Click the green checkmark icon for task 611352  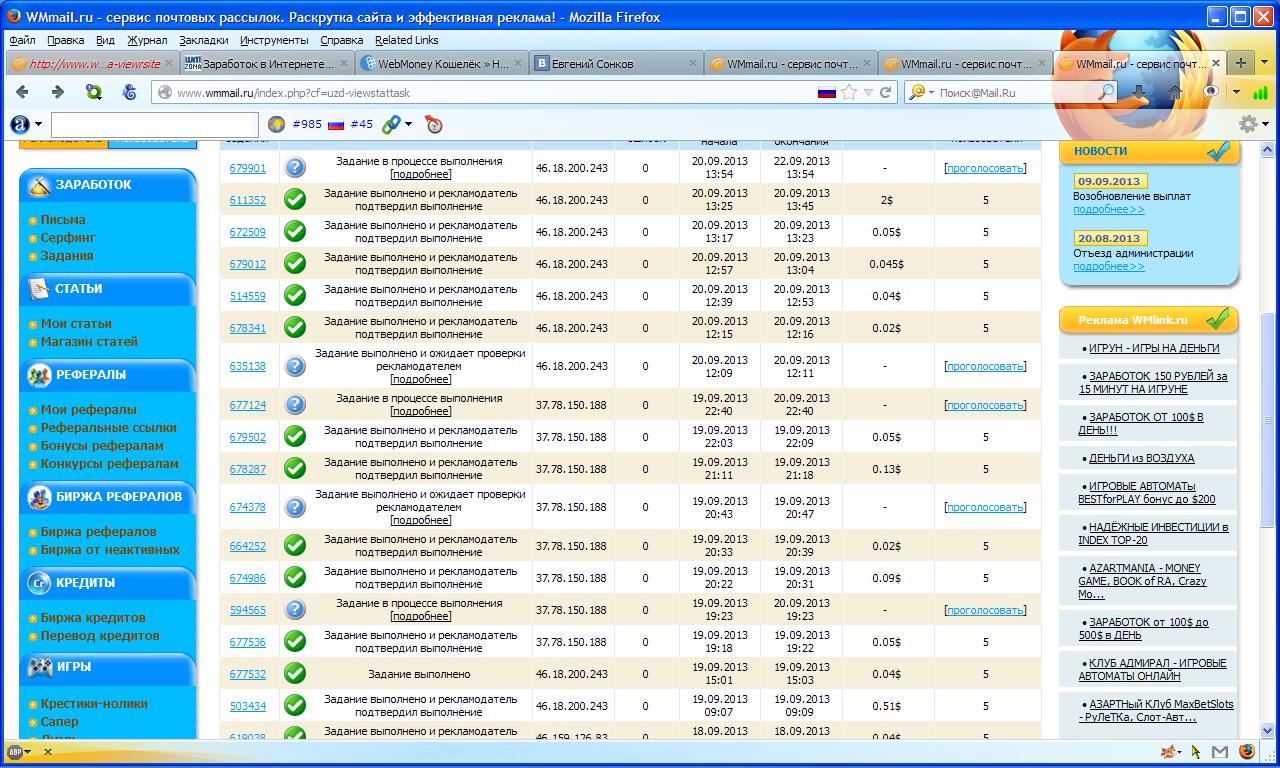(294, 200)
